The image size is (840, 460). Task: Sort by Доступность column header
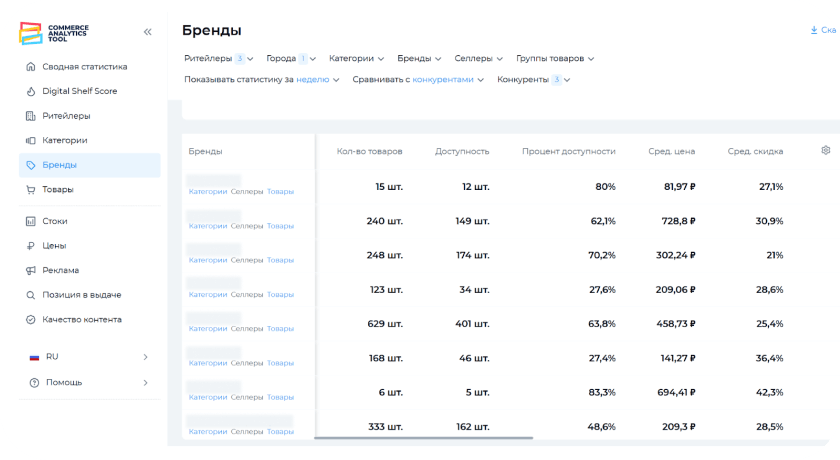(462, 152)
